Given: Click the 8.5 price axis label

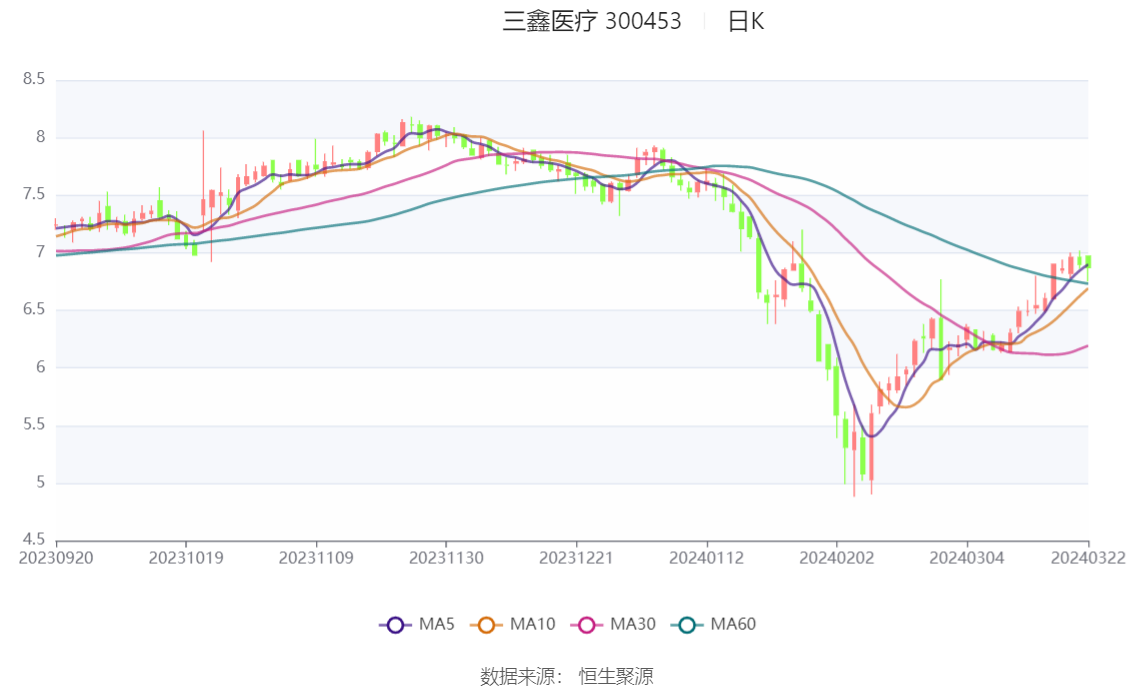Looking at the screenshot, I should [34, 79].
